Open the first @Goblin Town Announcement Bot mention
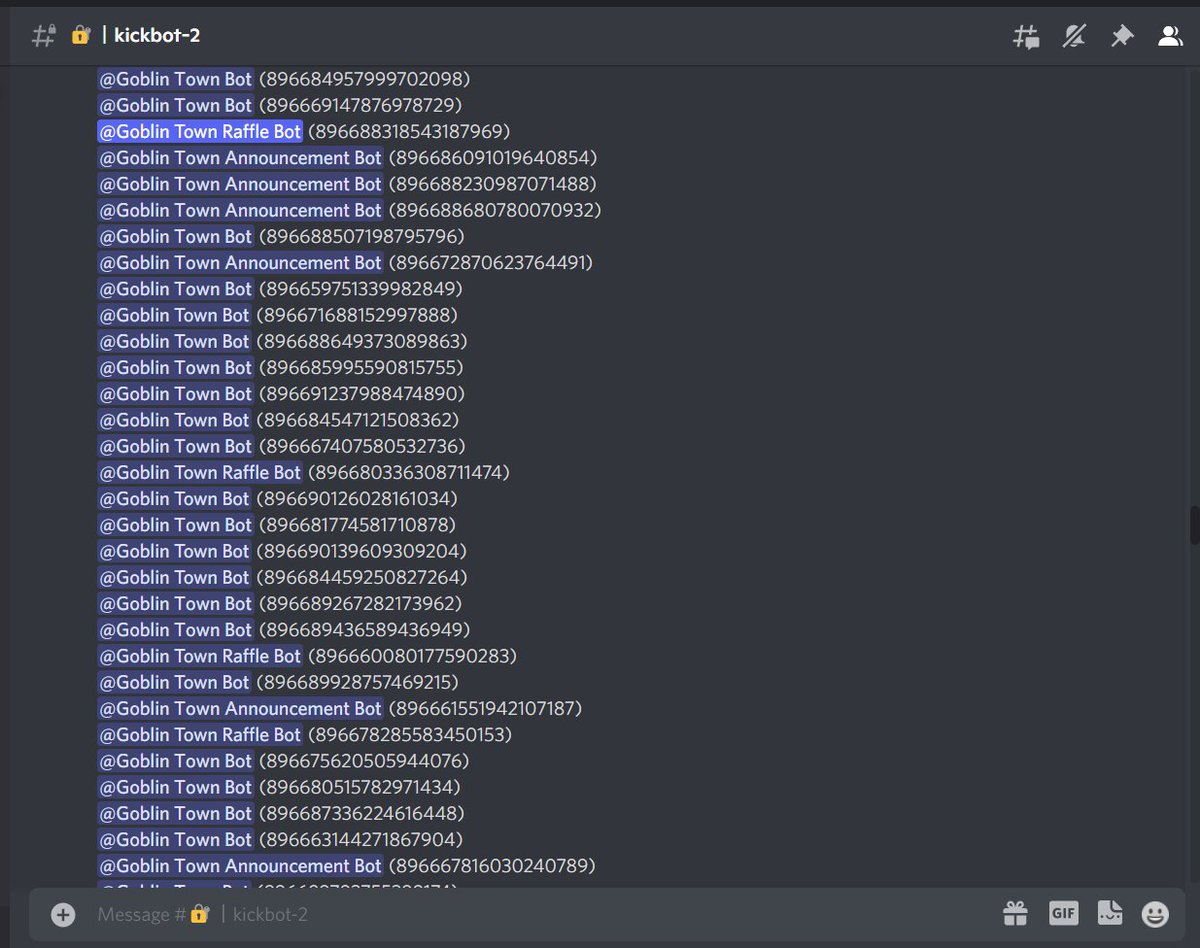The height and width of the screenshot is (948, 1200). [240, 158]
